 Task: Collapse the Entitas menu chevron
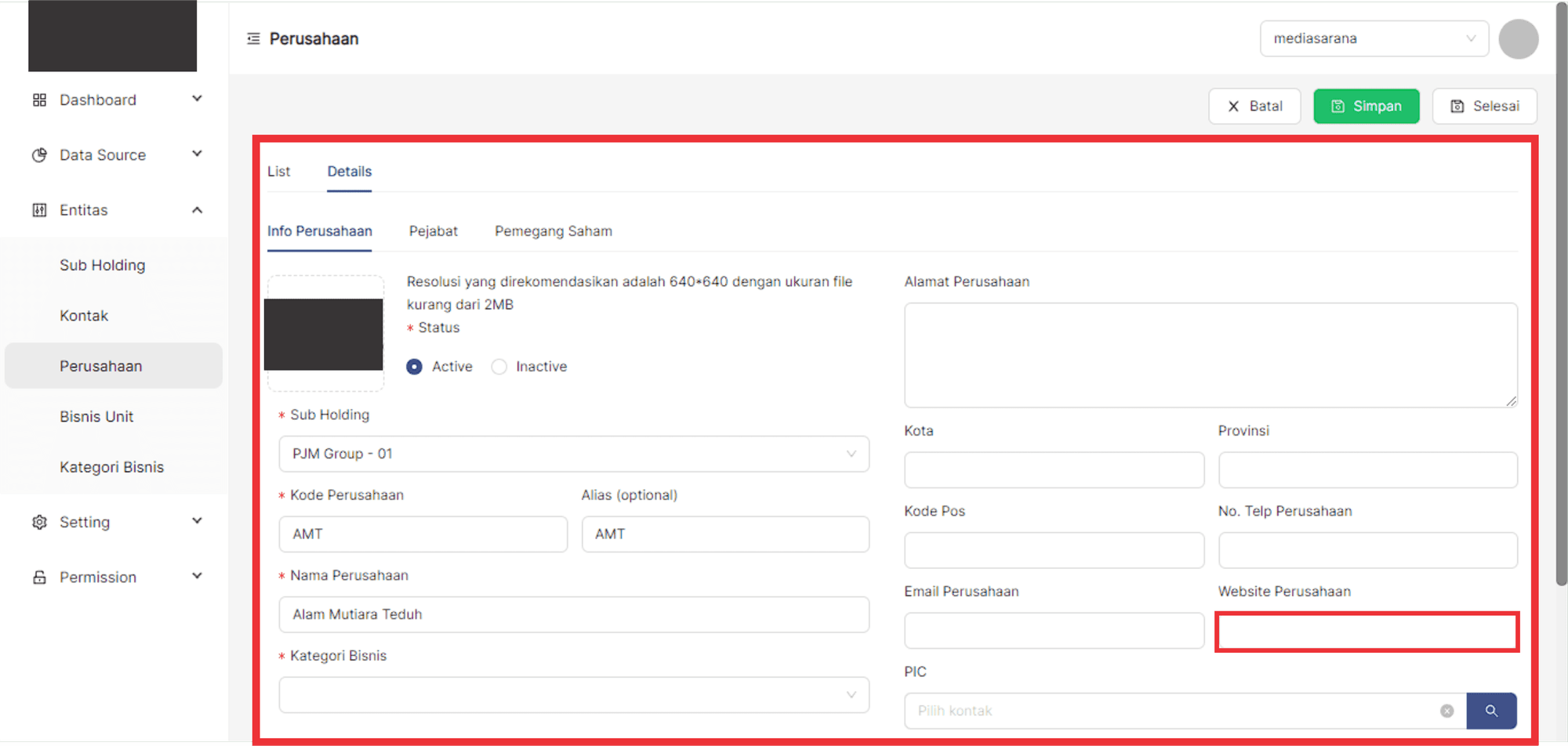point(197,210)
